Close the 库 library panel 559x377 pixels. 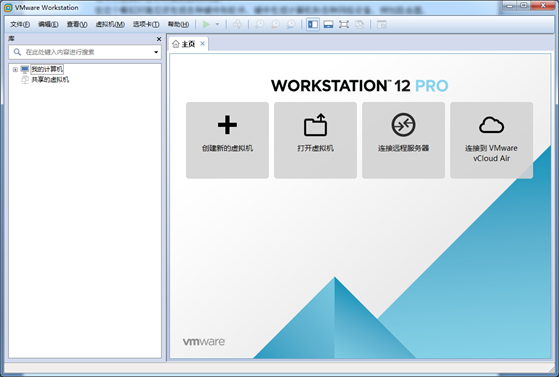coord(159,39)
